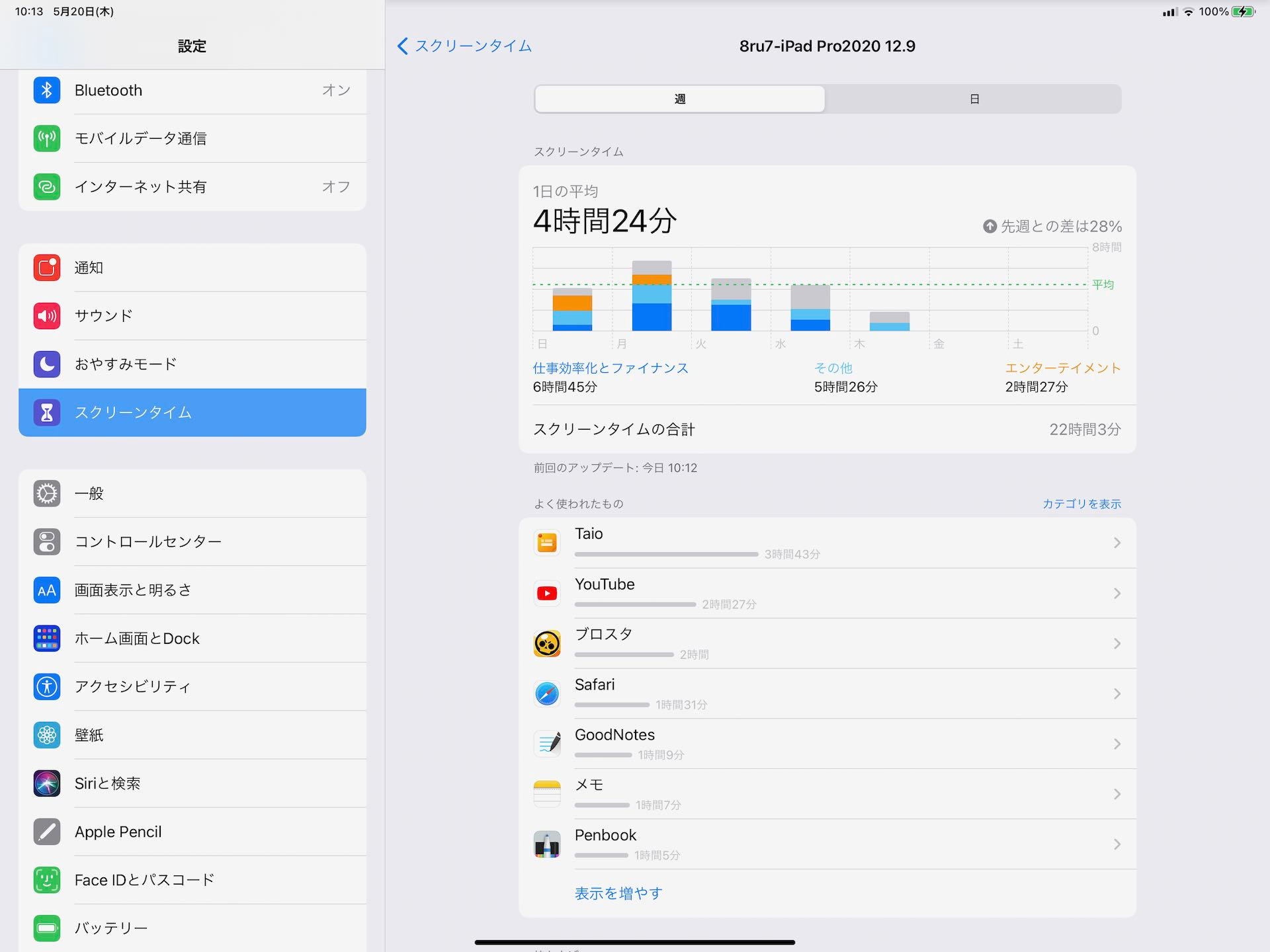Screen dimensions: 1270x952
Task: Tap the アクセシビリティ person icon
Action: [x=47, y=686]
